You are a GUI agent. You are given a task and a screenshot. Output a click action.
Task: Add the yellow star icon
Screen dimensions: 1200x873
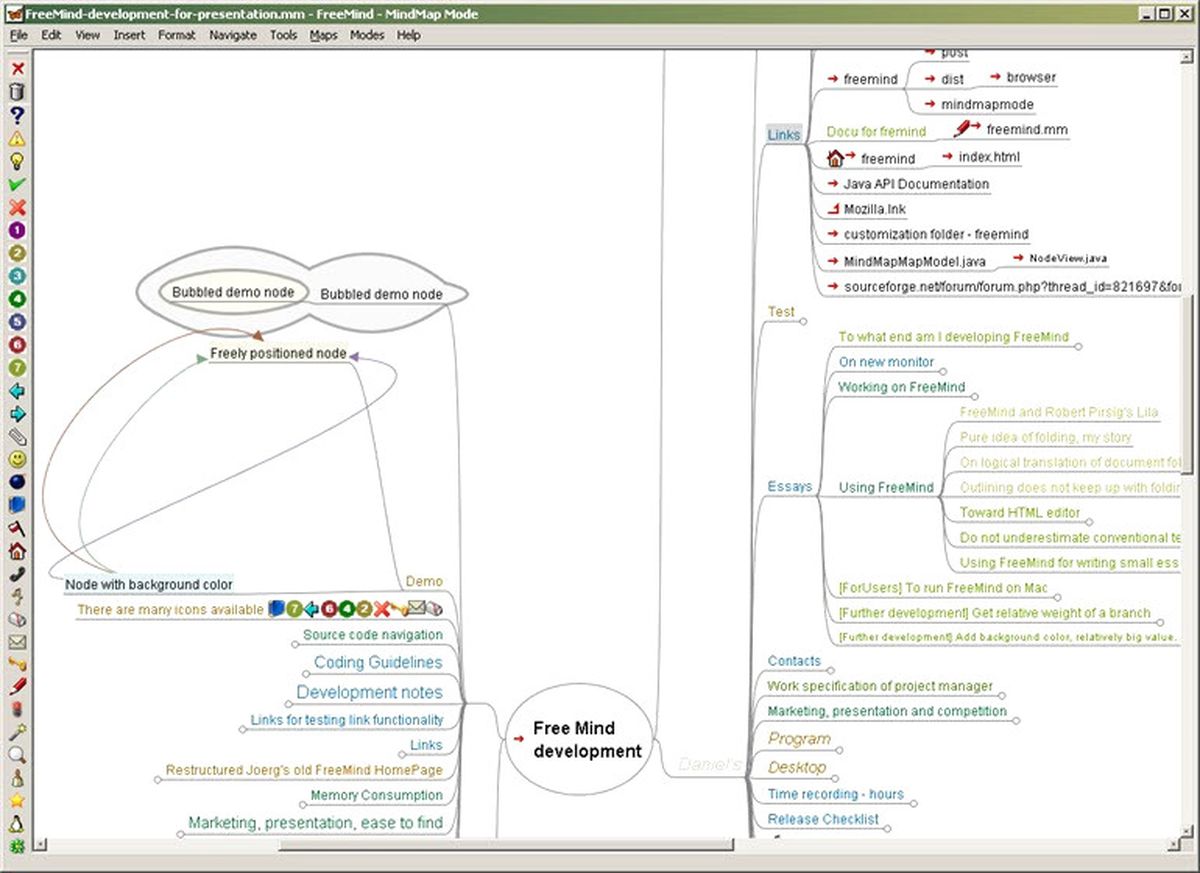click(x=17, y=802)
